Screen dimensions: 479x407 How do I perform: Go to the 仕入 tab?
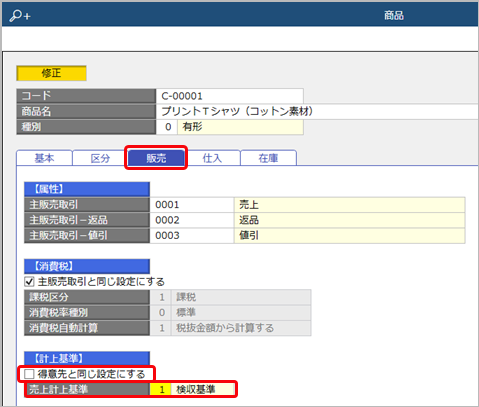pyautogui.click(x=212, y=158)
